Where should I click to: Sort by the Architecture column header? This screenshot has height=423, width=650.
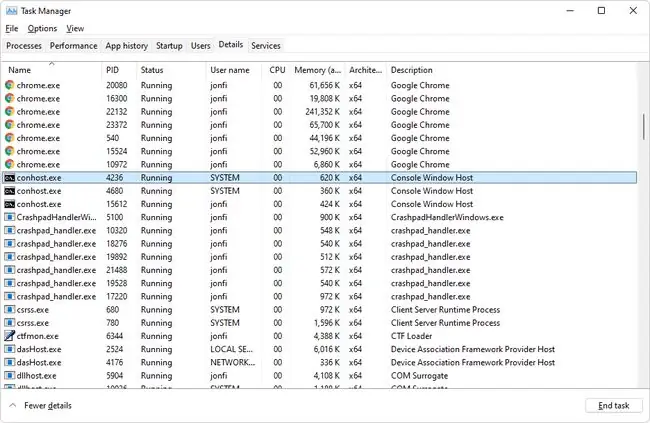(366, 70)
